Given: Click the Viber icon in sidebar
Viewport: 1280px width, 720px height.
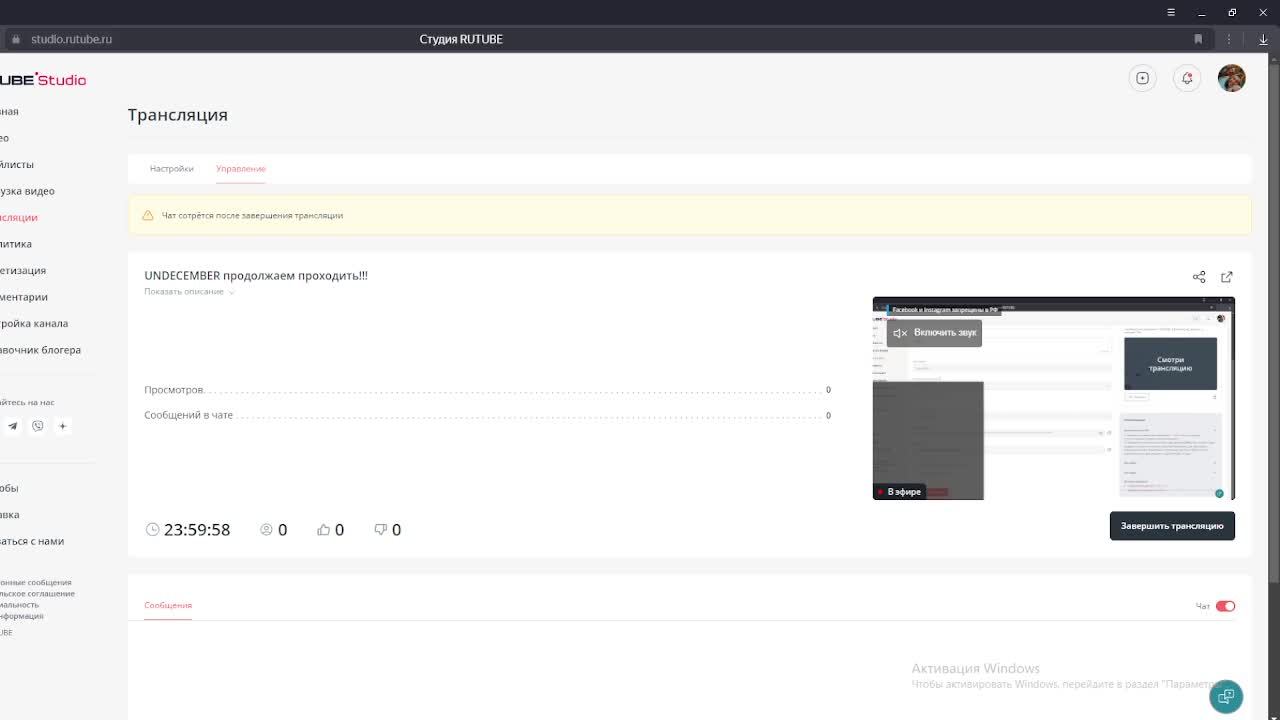Looking at the screenshot, I should click(38, 426).
